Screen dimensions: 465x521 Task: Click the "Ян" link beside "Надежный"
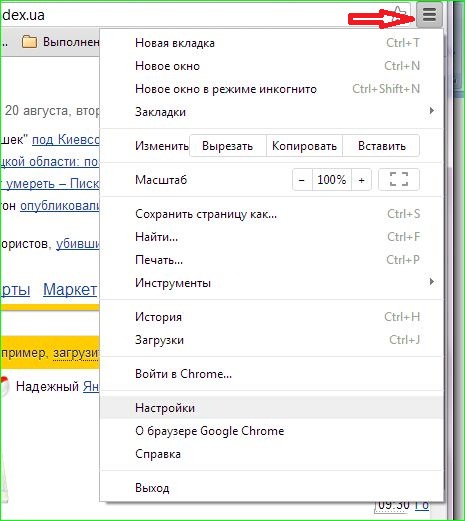tap(91, 386)
